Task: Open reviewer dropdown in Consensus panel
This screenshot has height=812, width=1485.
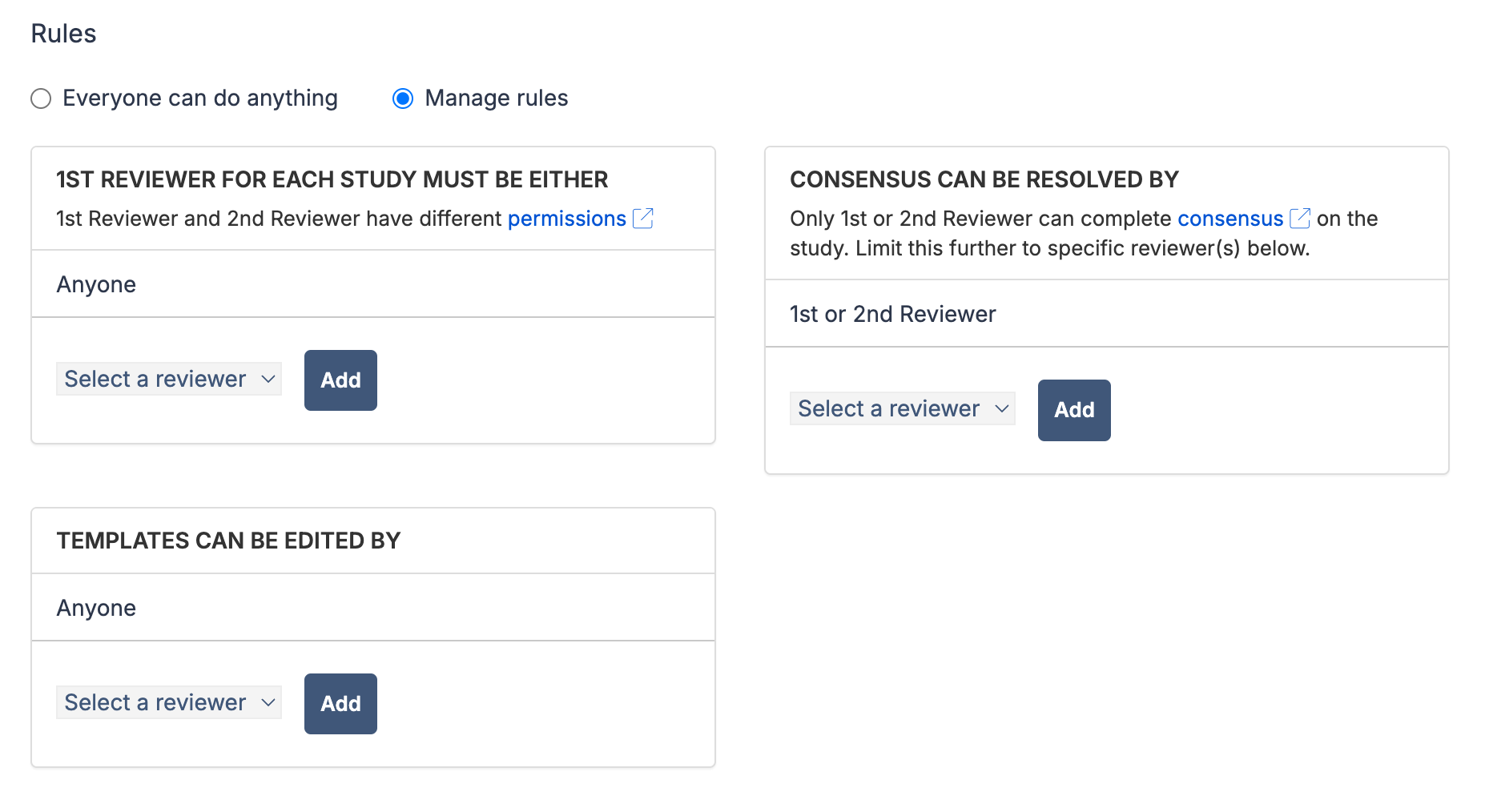Action: [x=903, y=408]
